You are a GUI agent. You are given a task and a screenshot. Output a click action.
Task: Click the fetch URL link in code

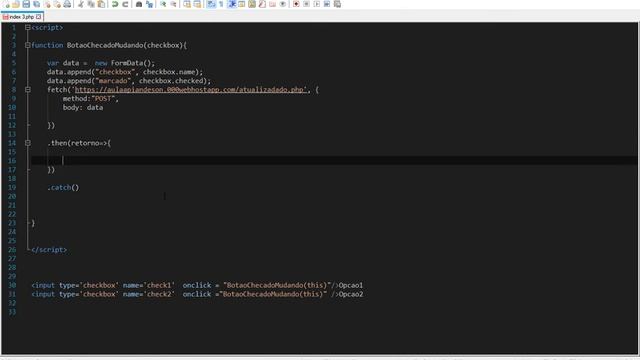tap(190, 89)
